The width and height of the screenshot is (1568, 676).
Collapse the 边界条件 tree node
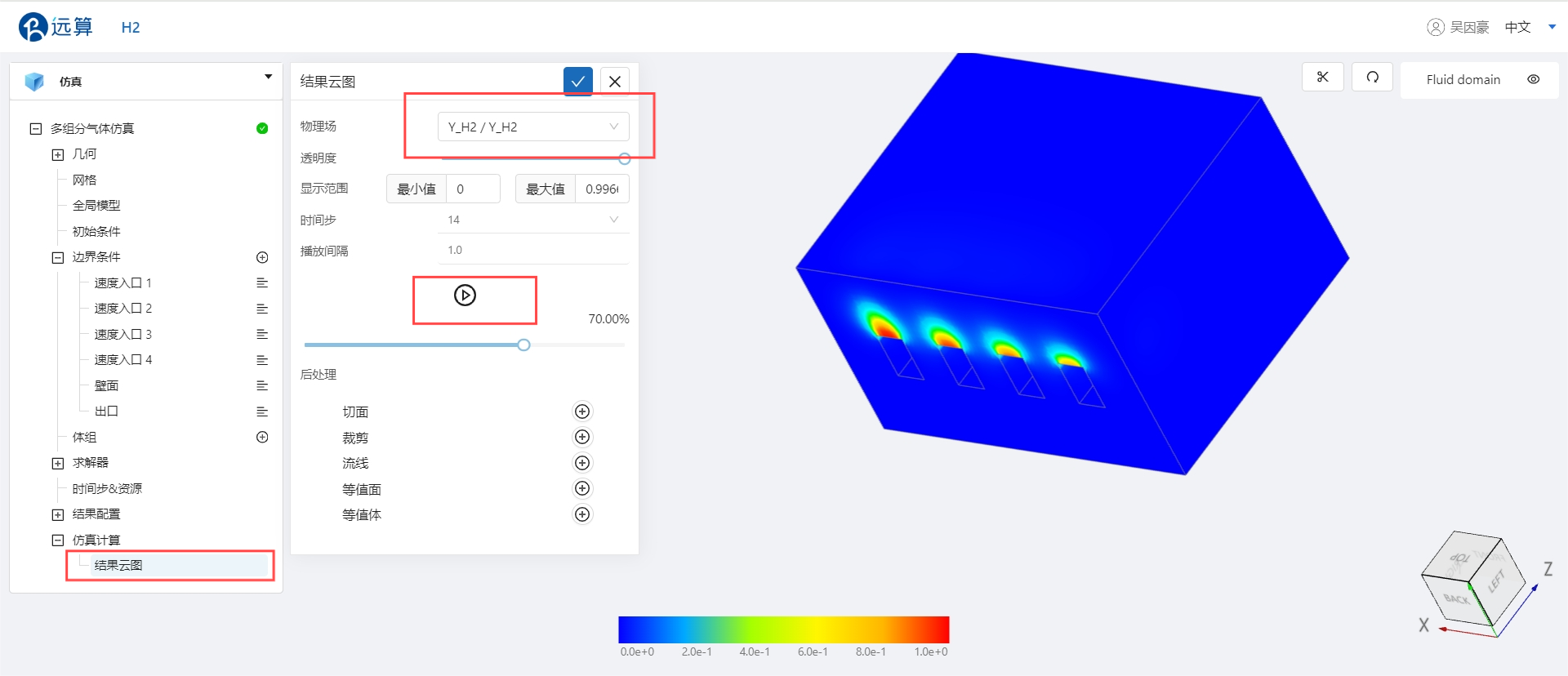click(58, 257)
